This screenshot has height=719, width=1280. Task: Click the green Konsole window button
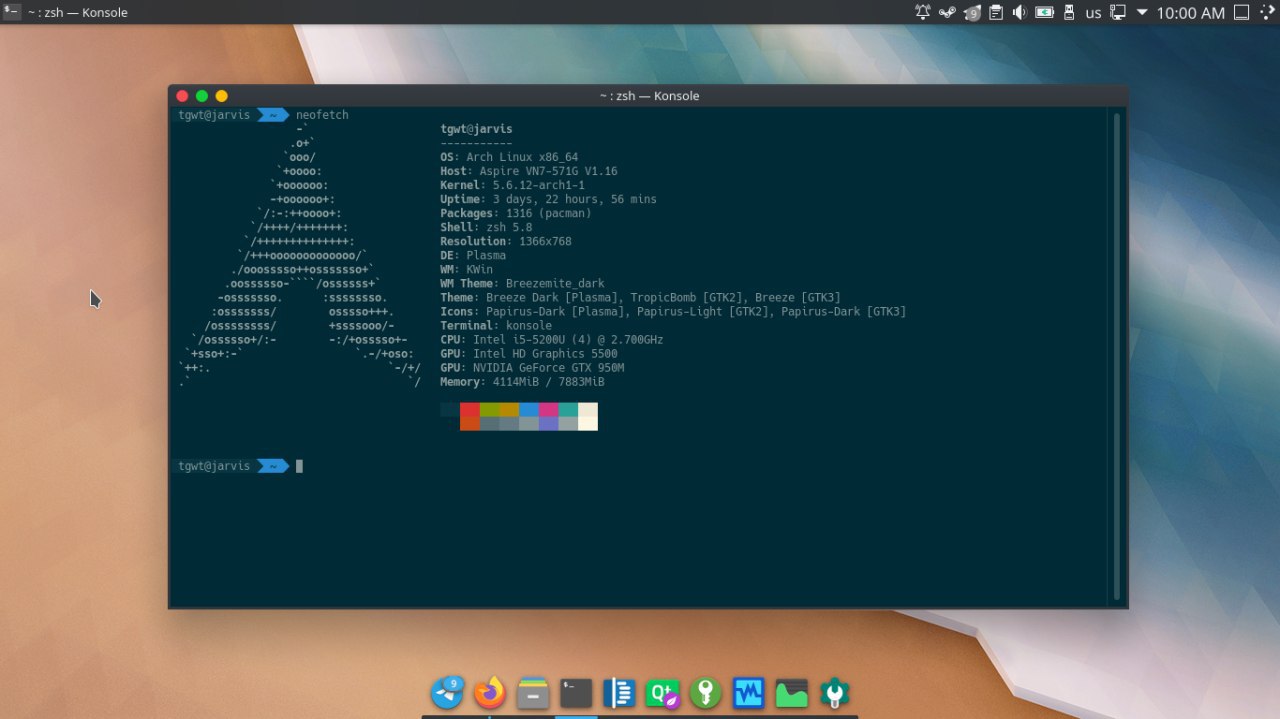coord(202,96)
